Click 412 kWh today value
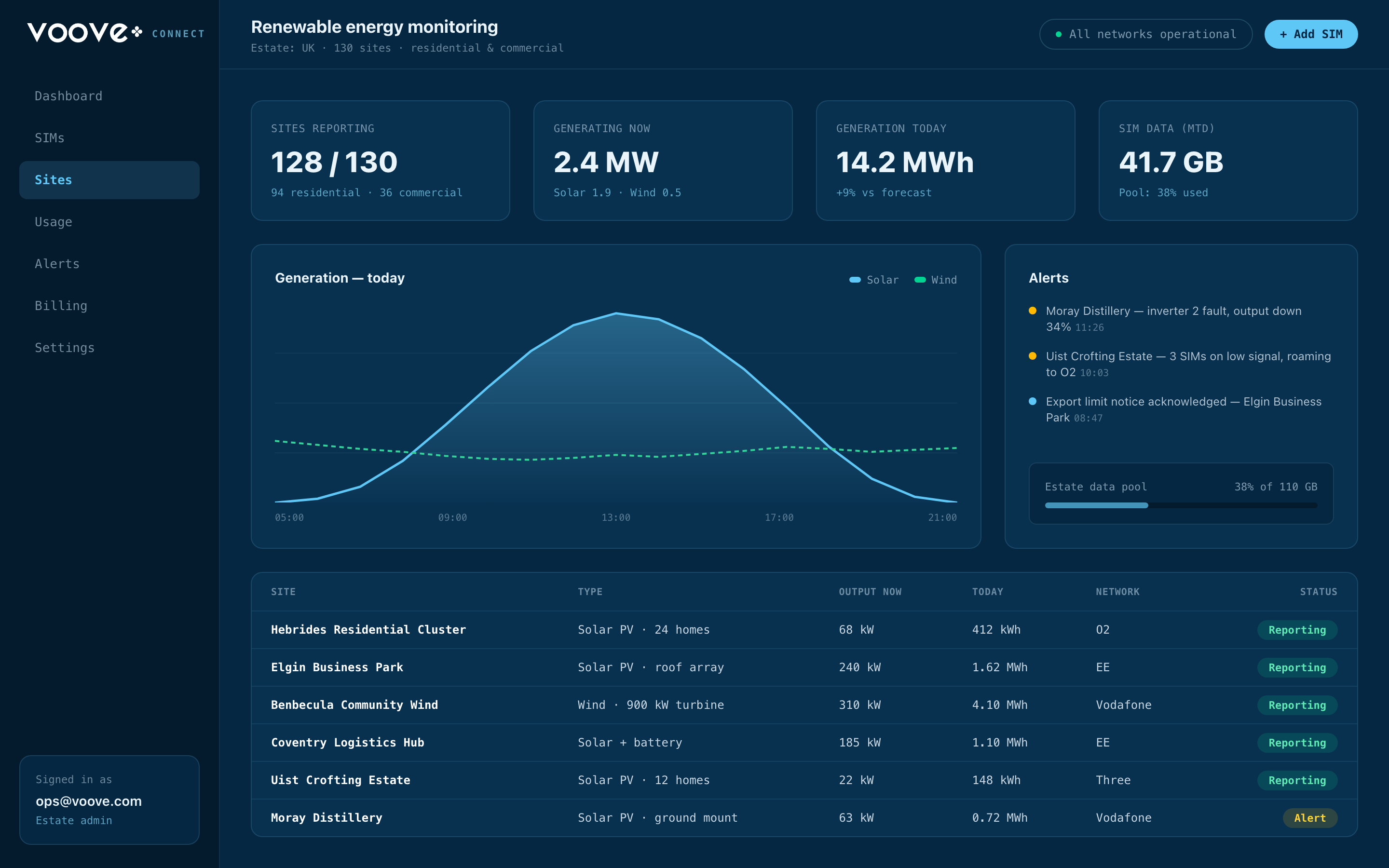The height and width of the screenshot is (868, 1389). 996,630
